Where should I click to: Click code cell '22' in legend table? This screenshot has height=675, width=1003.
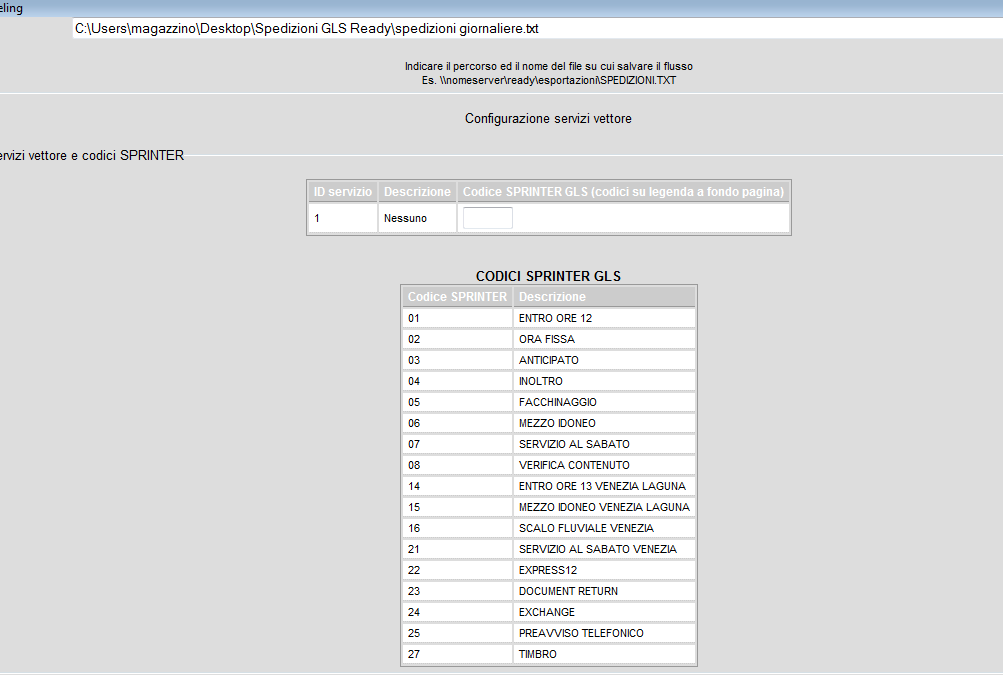coord(457,570)
